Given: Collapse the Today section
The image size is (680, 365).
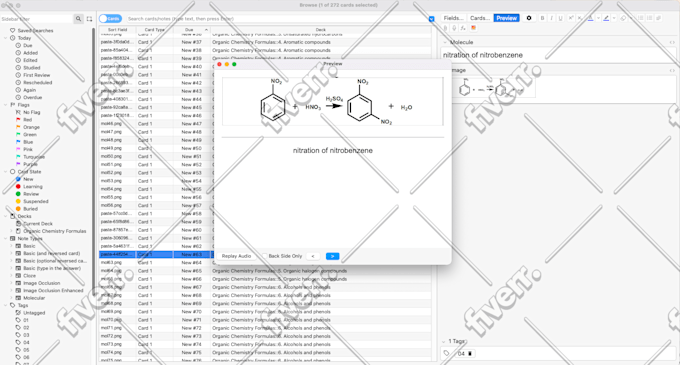Looking at the screenshot, I should tap(6, 38).
